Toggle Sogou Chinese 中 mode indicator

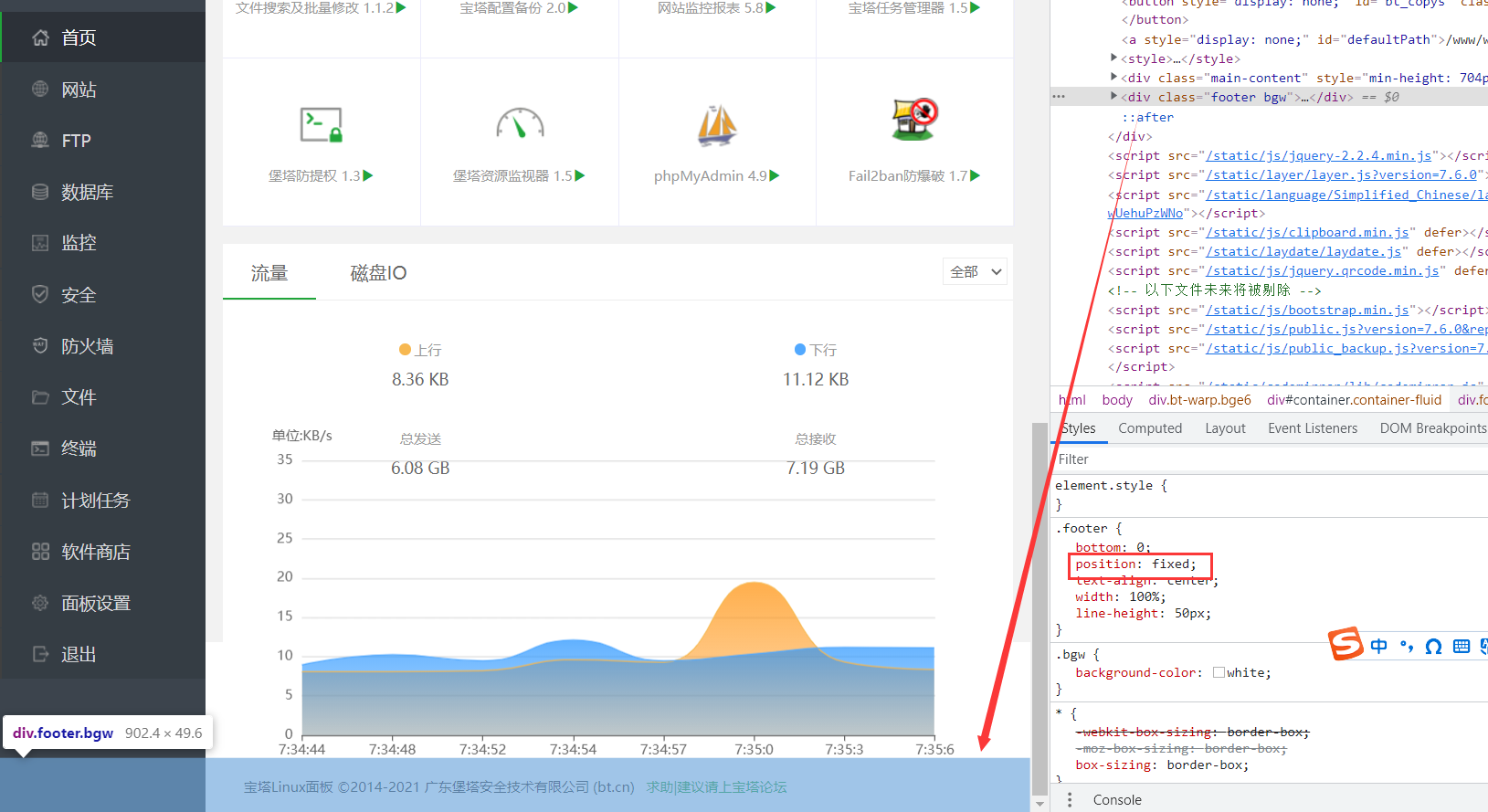(x=1379, y=646)
